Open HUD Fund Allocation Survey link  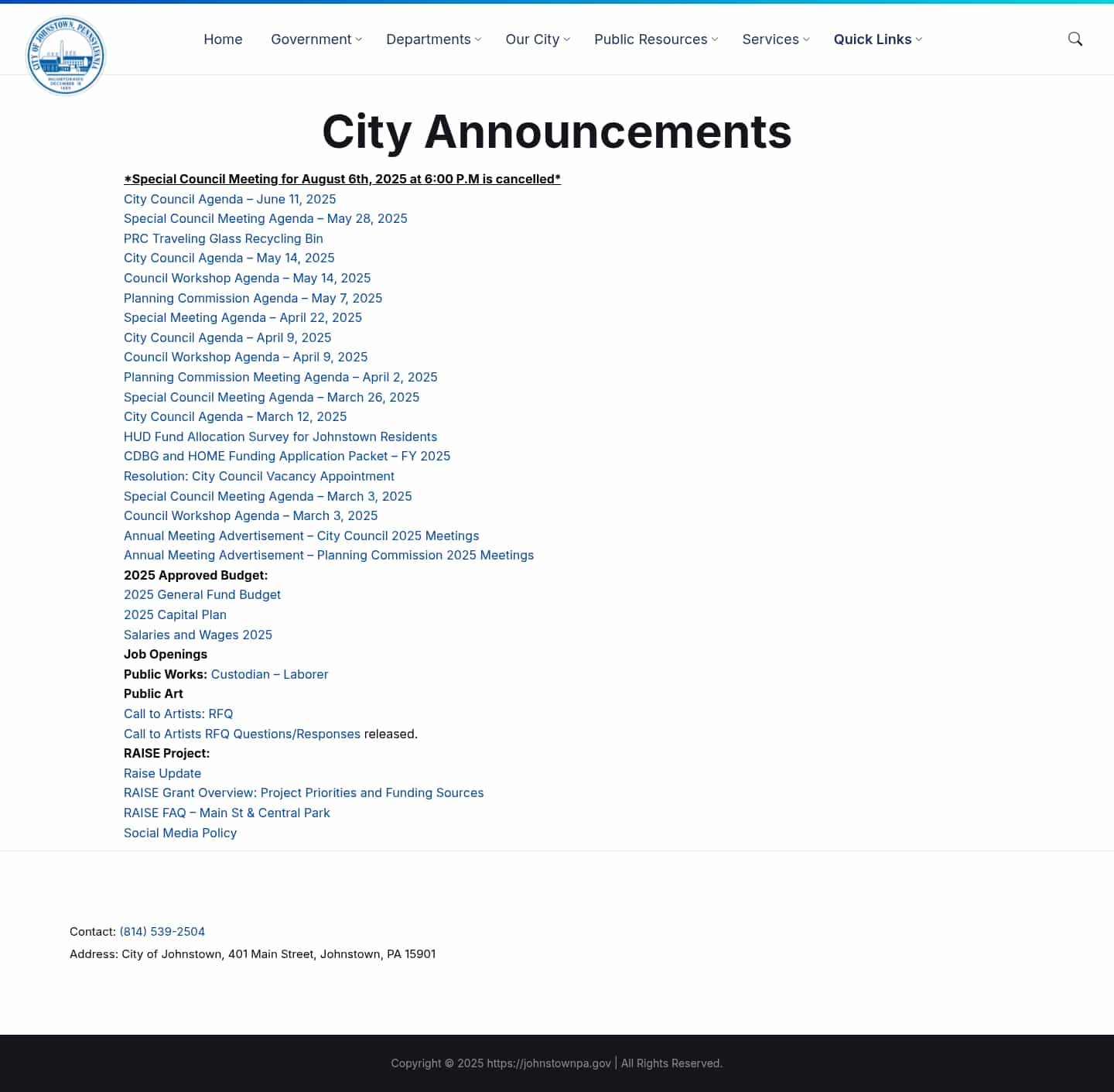coord(280,436)
